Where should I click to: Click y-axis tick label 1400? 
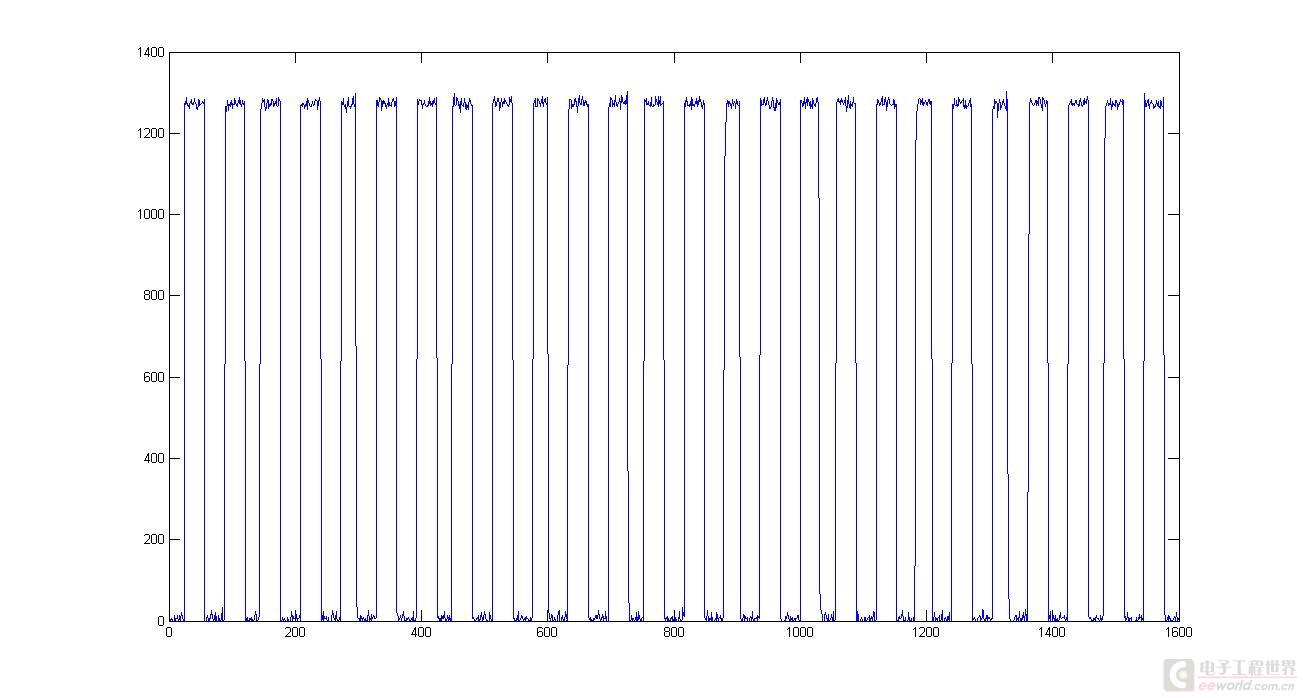[x=150, y=52]
